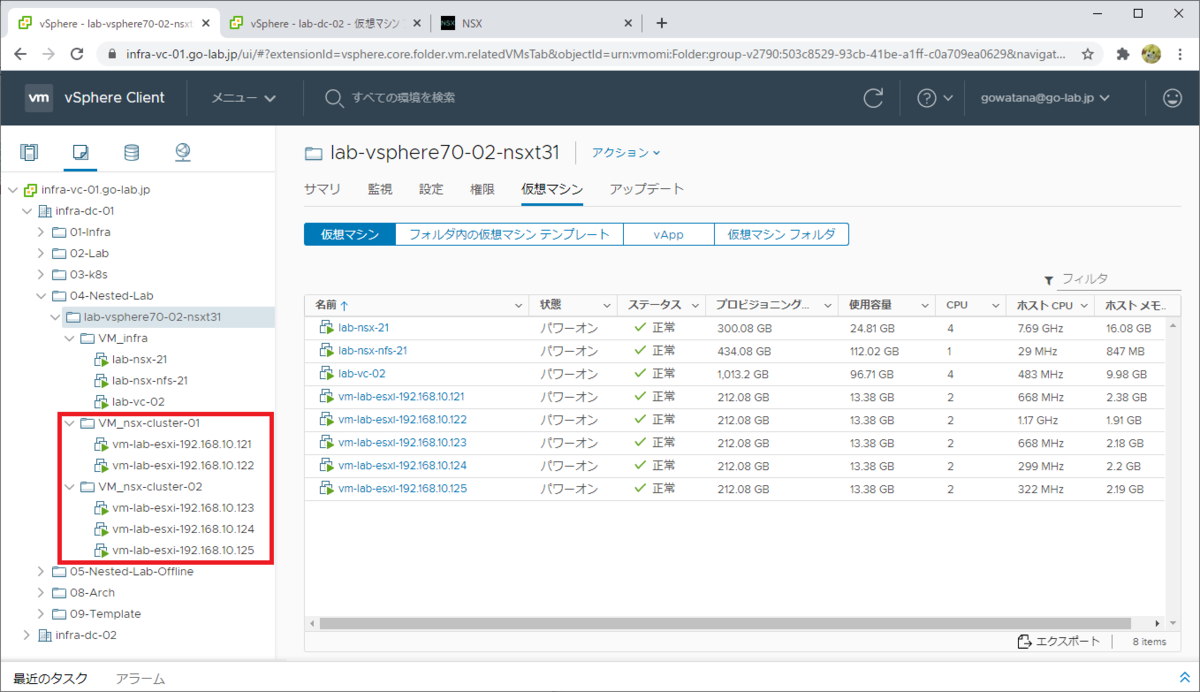
Task: Open the gowatana@go-lab.jp user menu
Action: tap(1045, 98)
